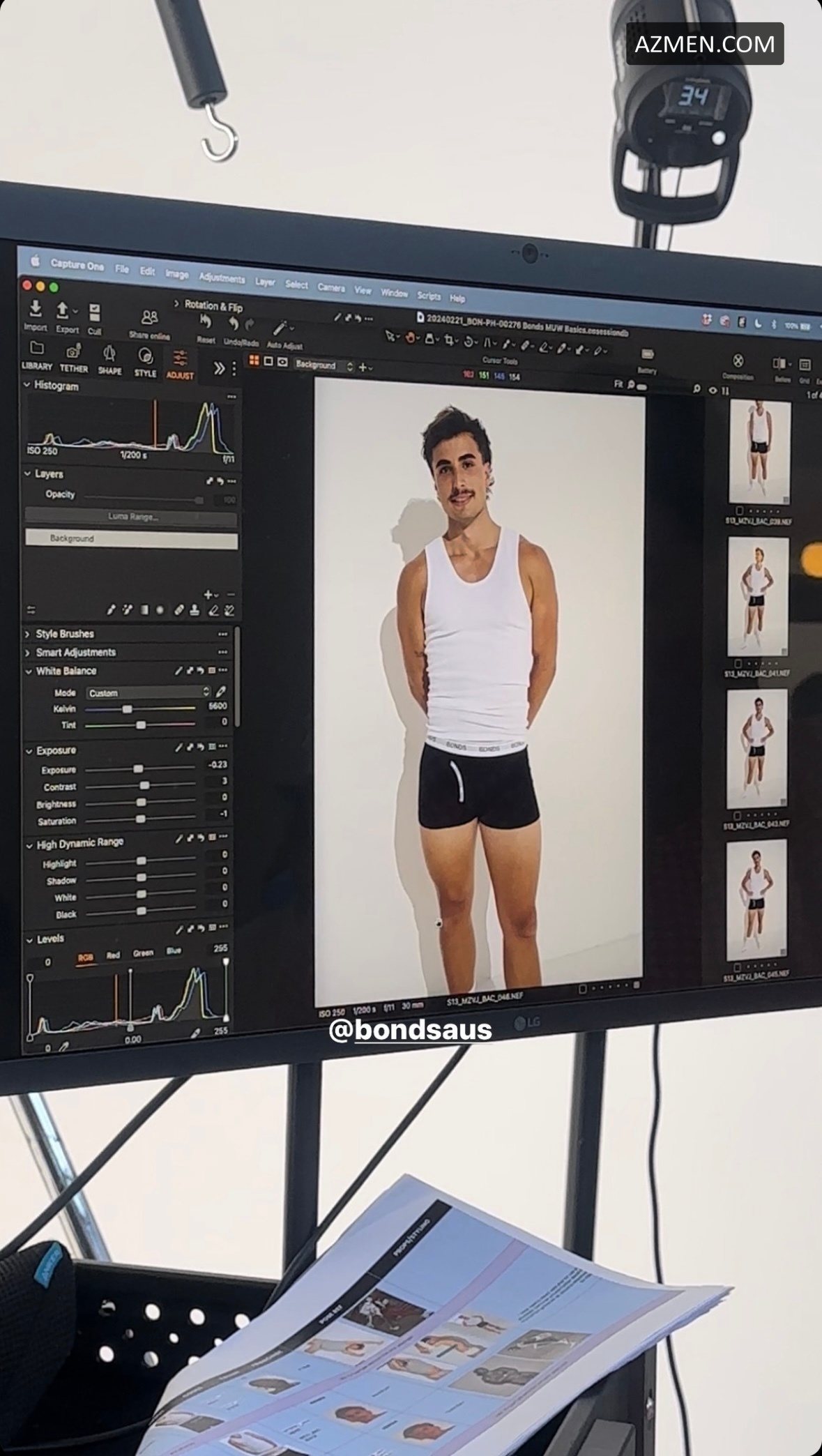Tick the checkbox under S13_MZVJ_BAC_039.NEF thumbnail
Viewport: 822px width, 1456px height.
point(740,510)
